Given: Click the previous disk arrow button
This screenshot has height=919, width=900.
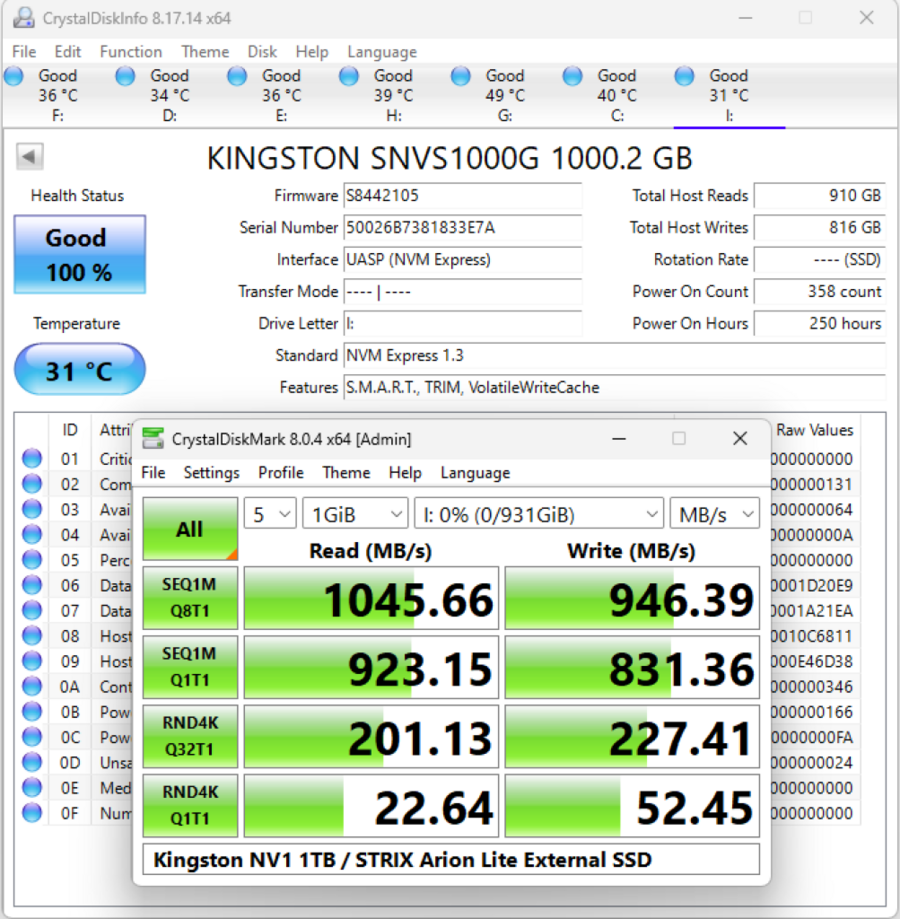Looking at the screenshot, I should coord(29,156).
